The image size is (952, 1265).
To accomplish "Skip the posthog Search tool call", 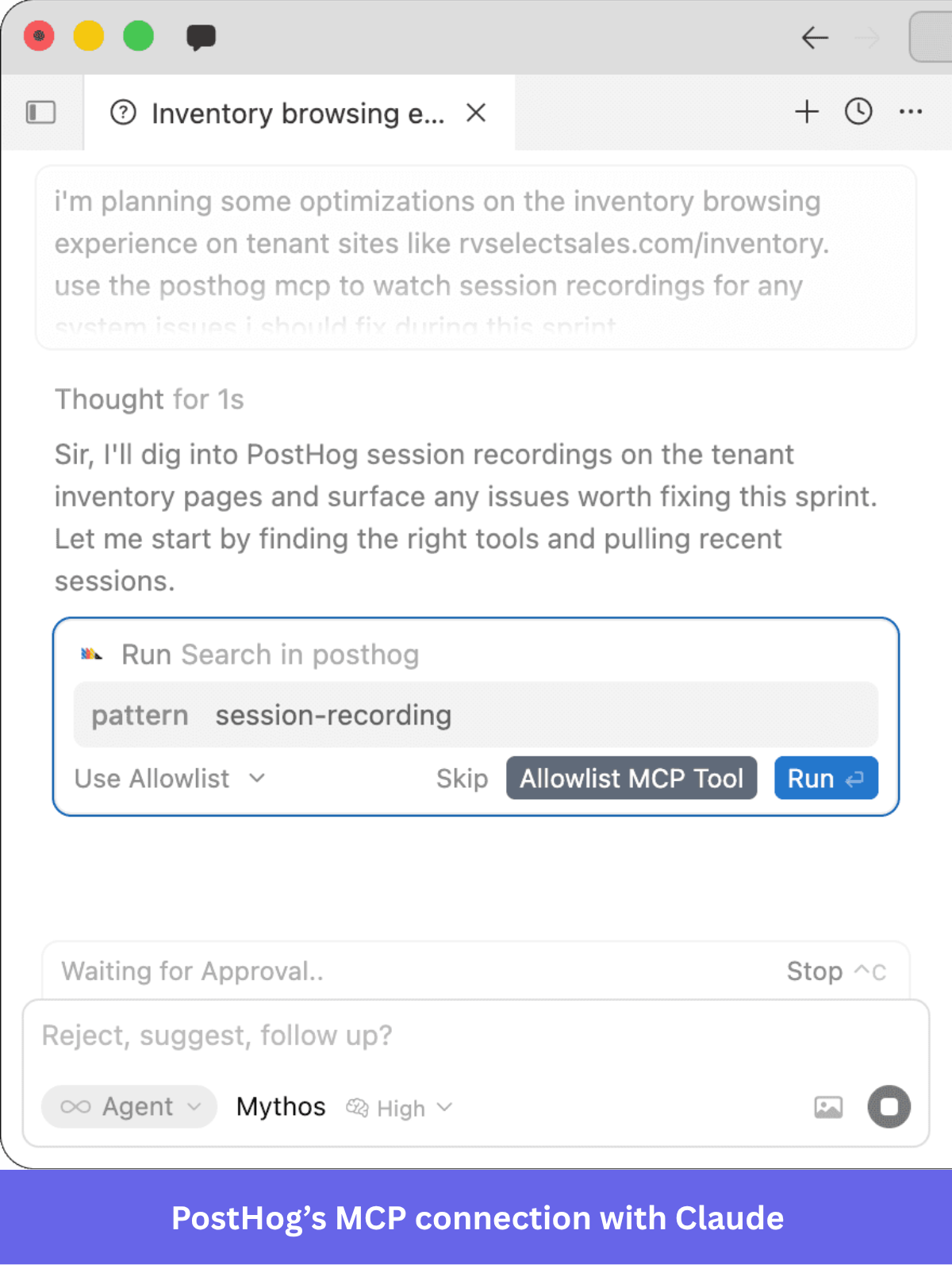I will [462, 779].
